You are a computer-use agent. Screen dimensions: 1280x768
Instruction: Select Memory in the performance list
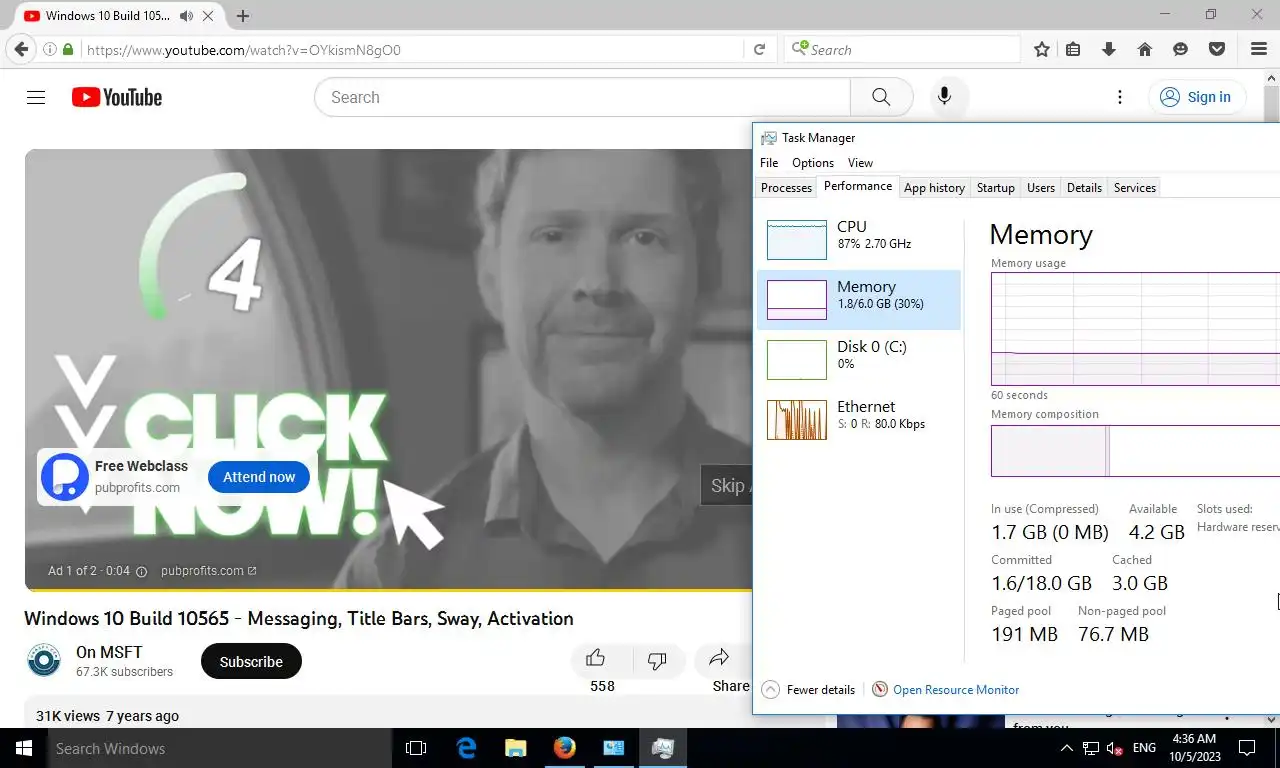tap(859, 299)
